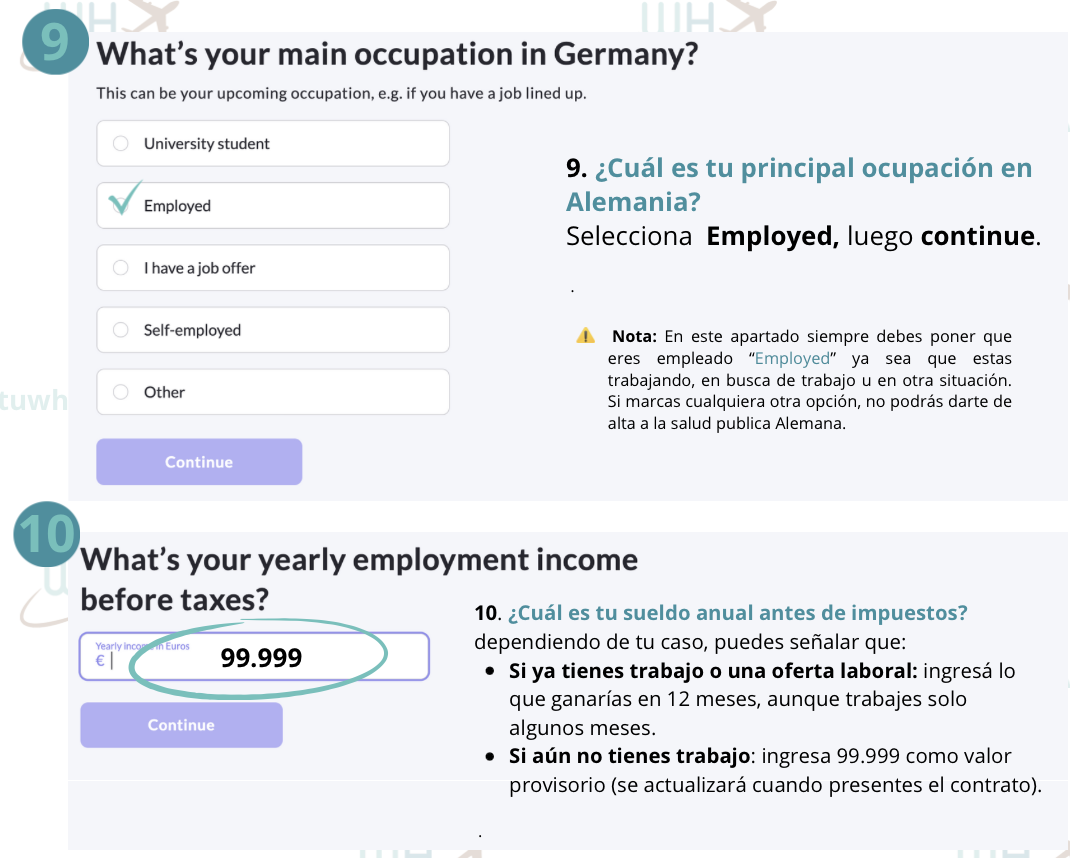Image resolution: width=1070 pixels, height=858 pixels.
Task: Click the "What's your yearly employment income" title
Action: 359,559
